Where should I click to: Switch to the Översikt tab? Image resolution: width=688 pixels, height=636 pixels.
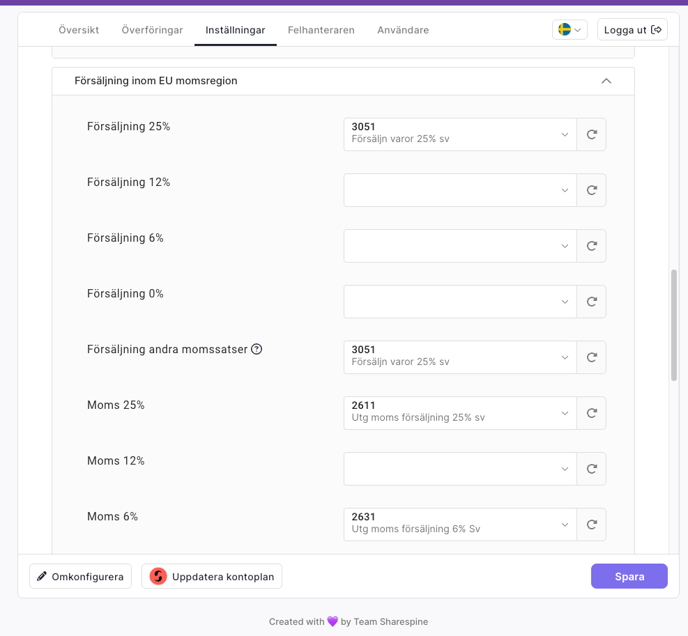click(79, 30)
